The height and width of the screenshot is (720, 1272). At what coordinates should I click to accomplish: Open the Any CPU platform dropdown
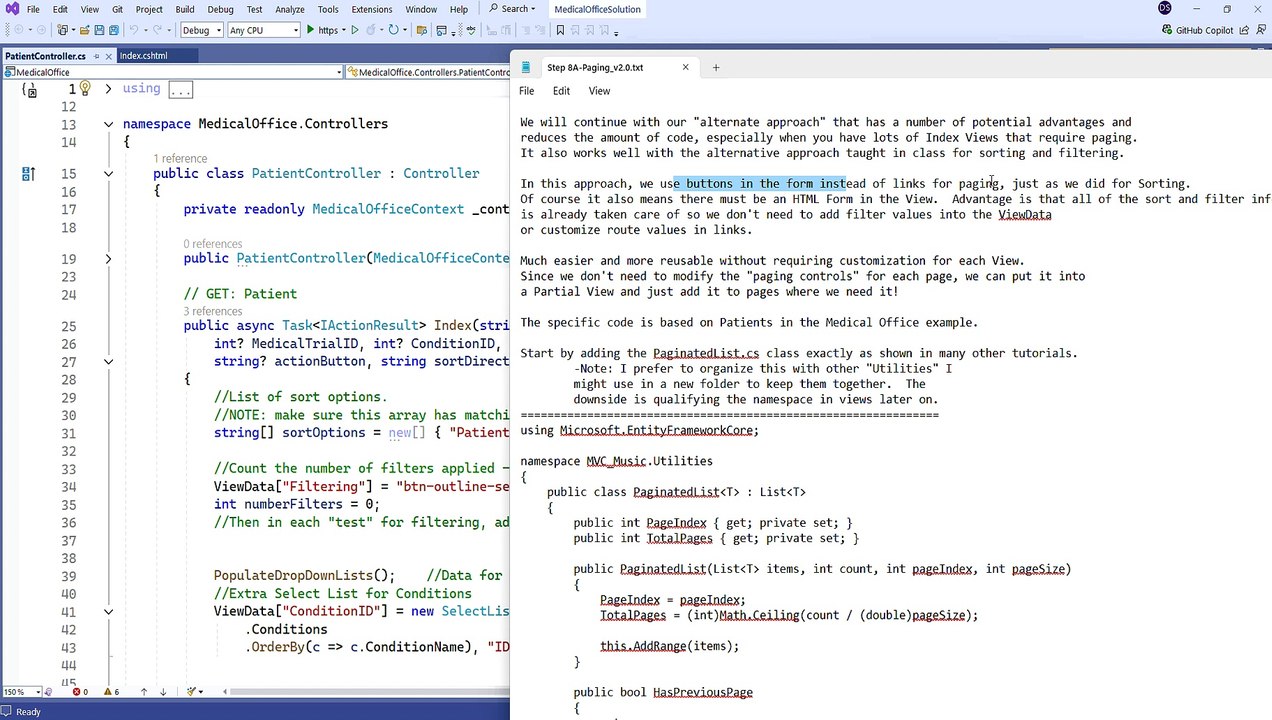(263, 30)
